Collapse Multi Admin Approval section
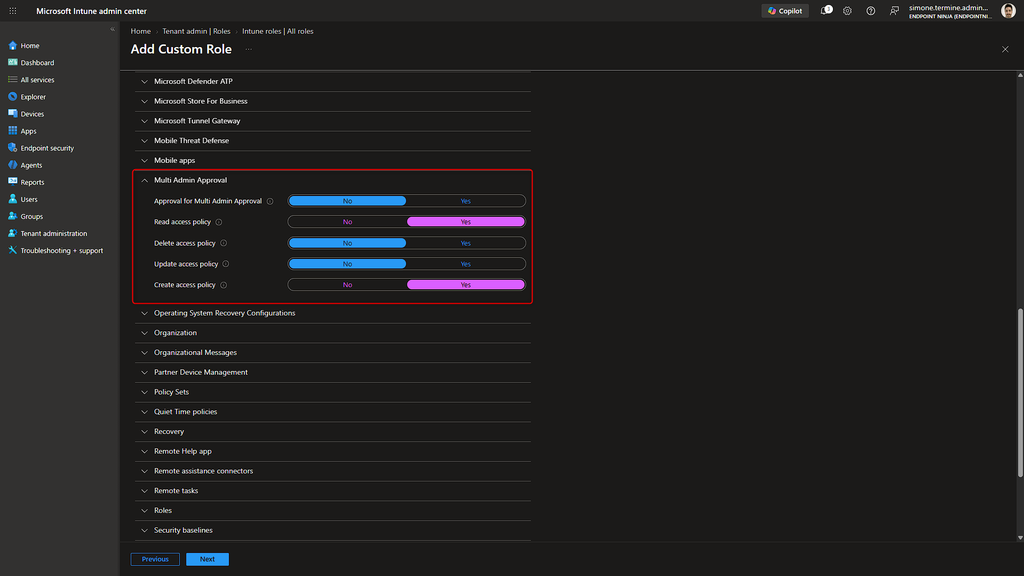The height and width of the screenshot is (576, 1024). tap(332, 180)
